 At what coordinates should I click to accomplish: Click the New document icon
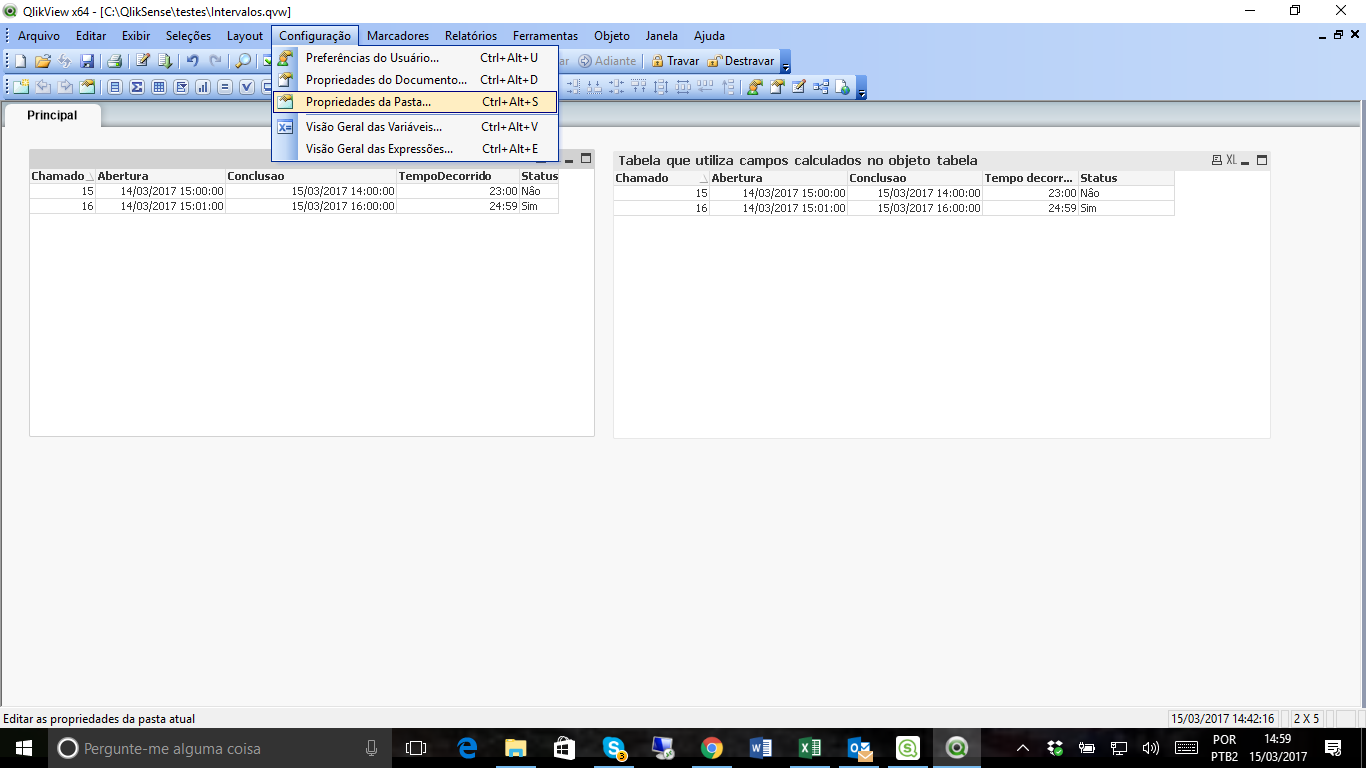click(x=20, y=61)
